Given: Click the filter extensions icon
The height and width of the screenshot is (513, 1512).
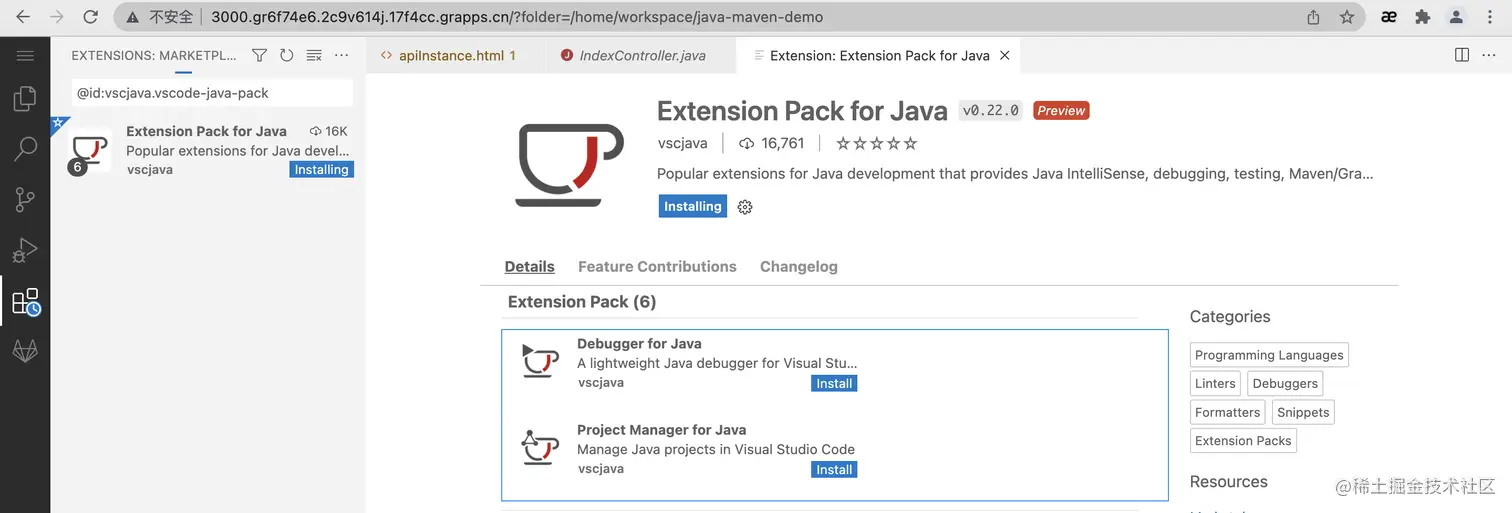Looking at the screenshot, I should click(259, 56).
